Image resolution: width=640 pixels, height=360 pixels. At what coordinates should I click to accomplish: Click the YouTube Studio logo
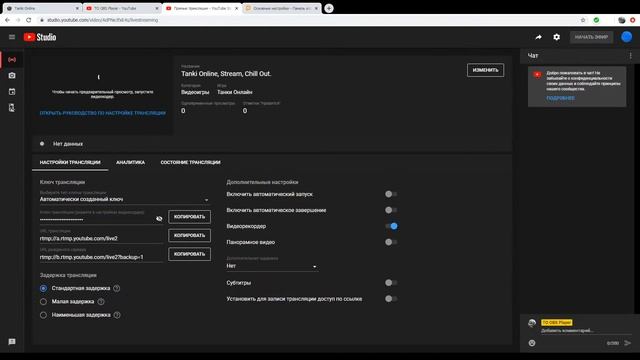[40, 37]
